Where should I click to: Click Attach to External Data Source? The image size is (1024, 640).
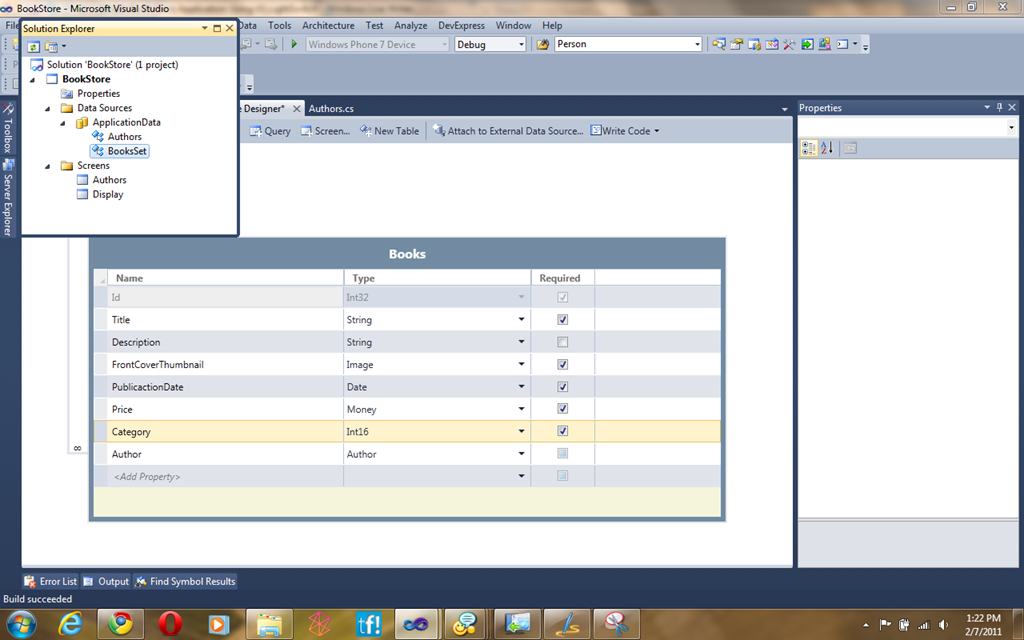(508, 131)
